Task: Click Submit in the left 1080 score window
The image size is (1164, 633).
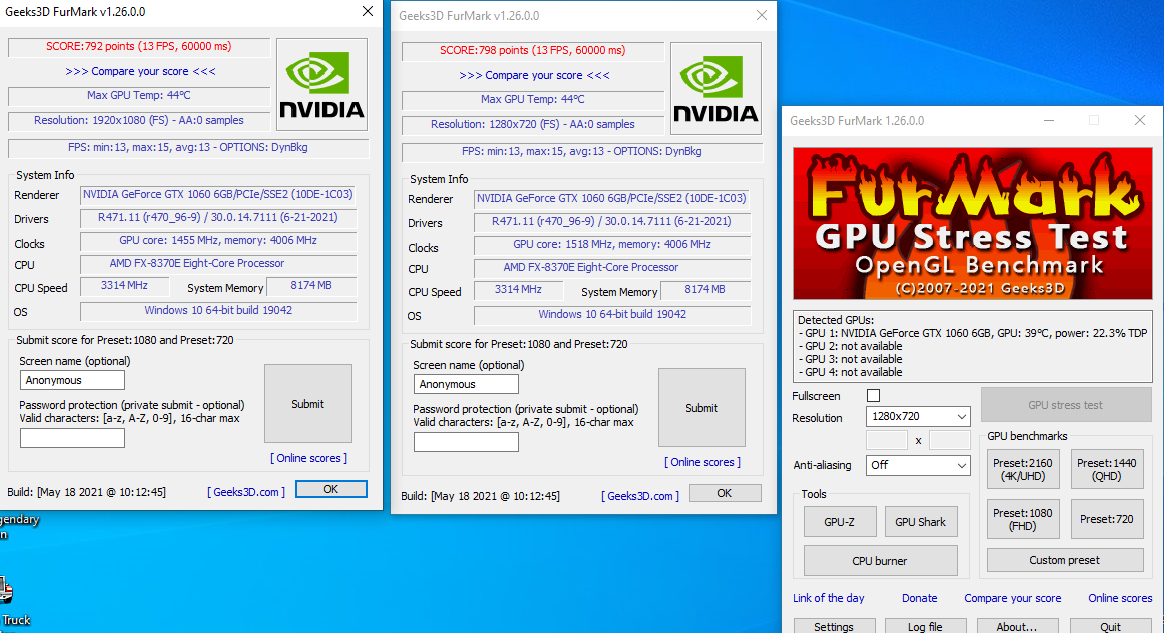Action: [x=307, y=404]
